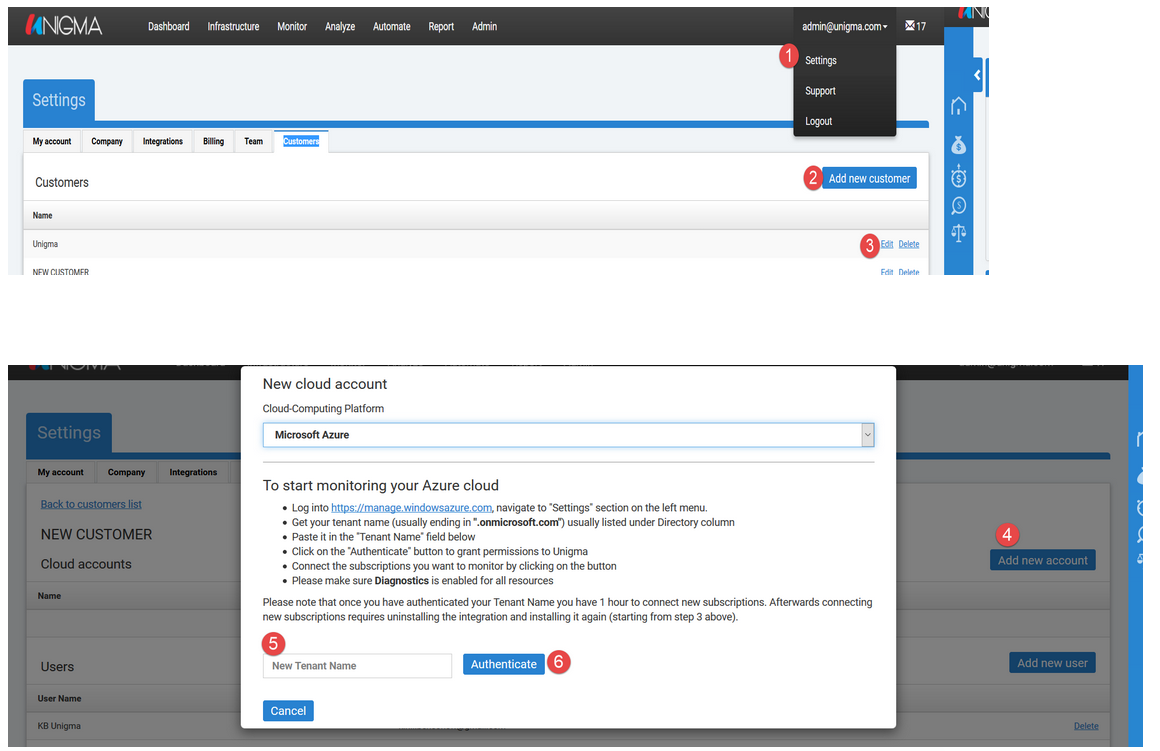This screenshot has height=751, width=1160.
Task: Collapse the blue sidebar with chevron arrow
Action: tap(977, 75)
